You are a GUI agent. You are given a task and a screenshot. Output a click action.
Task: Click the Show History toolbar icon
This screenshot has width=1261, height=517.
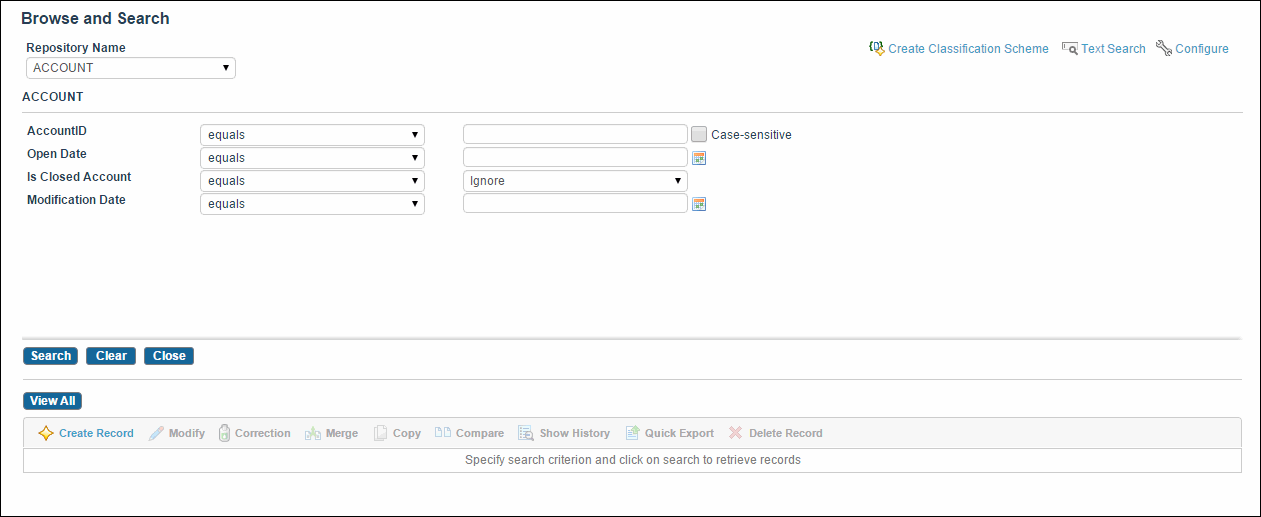(x=526, y=433)
